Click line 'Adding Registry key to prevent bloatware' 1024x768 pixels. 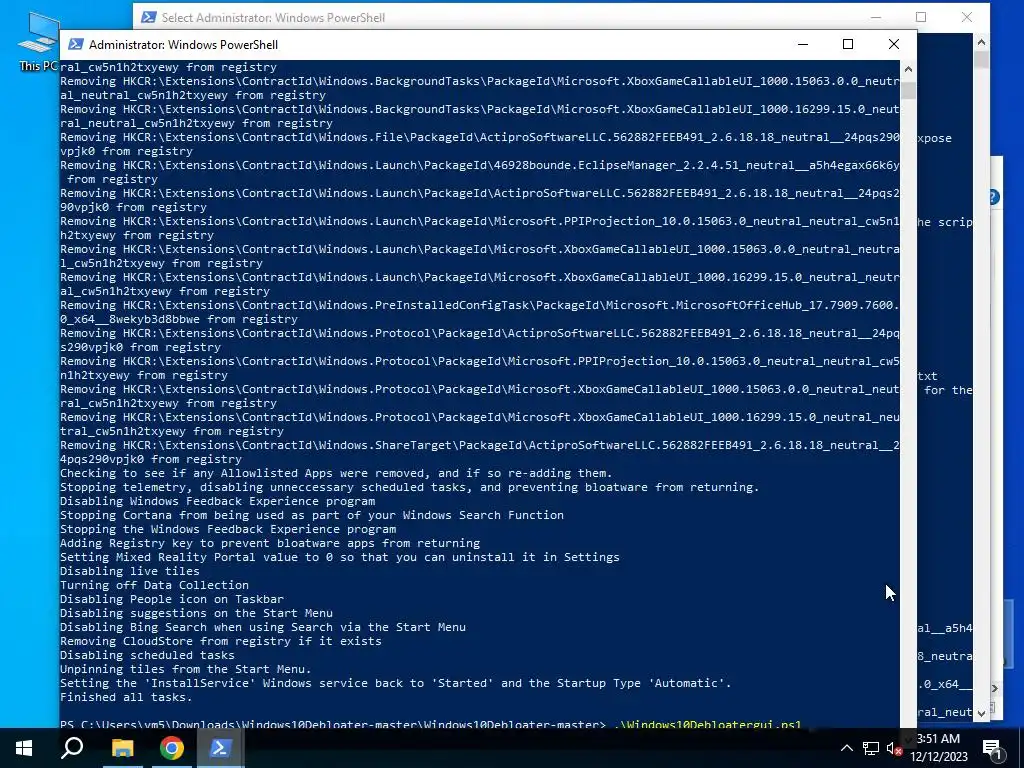tap(270, 543)
